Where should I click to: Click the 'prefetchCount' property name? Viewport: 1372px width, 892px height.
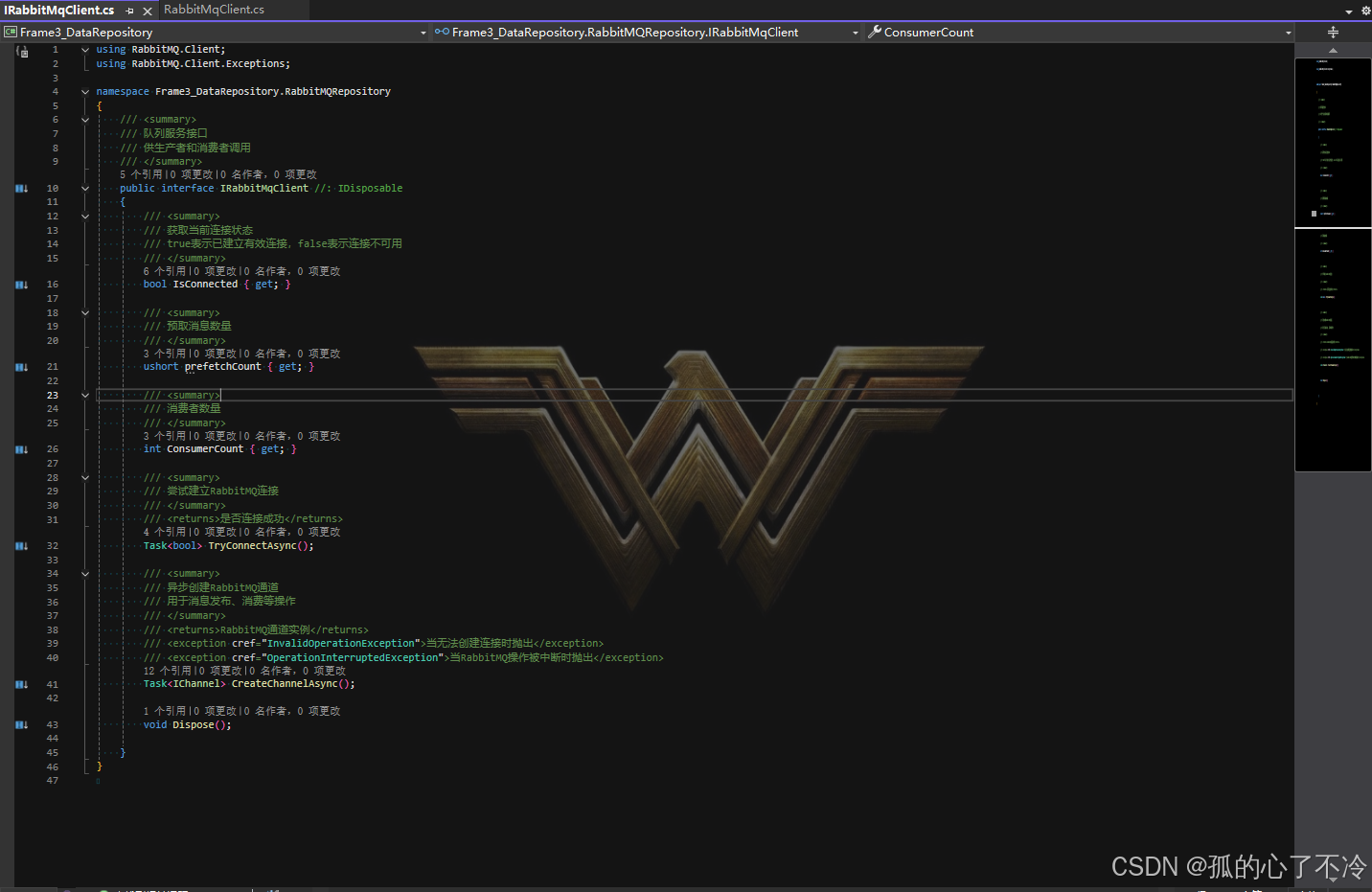tap(222, 367)
